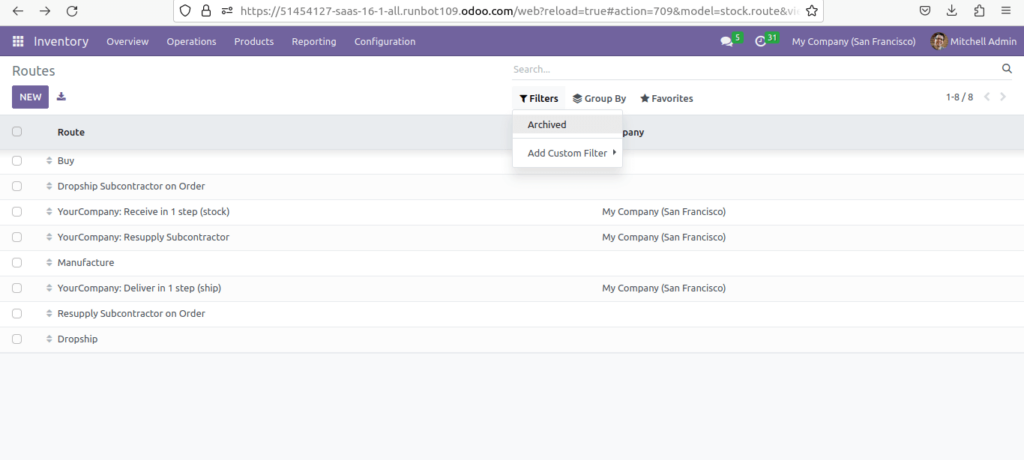The width and height of the screenshot is (1024, 460).
Task: Open YourCompany: Resupply Subcontractor record
Action: click(x=143, y=237)
